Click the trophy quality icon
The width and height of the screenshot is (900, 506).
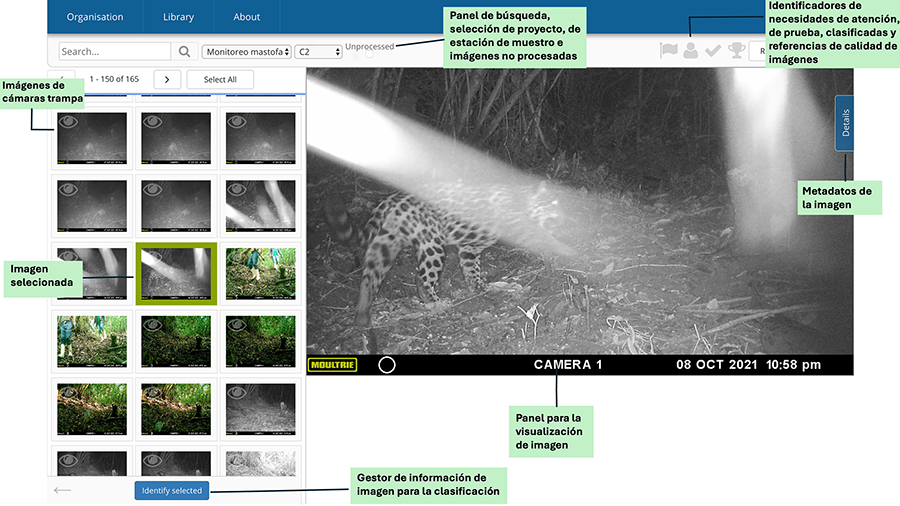point(736,51)
